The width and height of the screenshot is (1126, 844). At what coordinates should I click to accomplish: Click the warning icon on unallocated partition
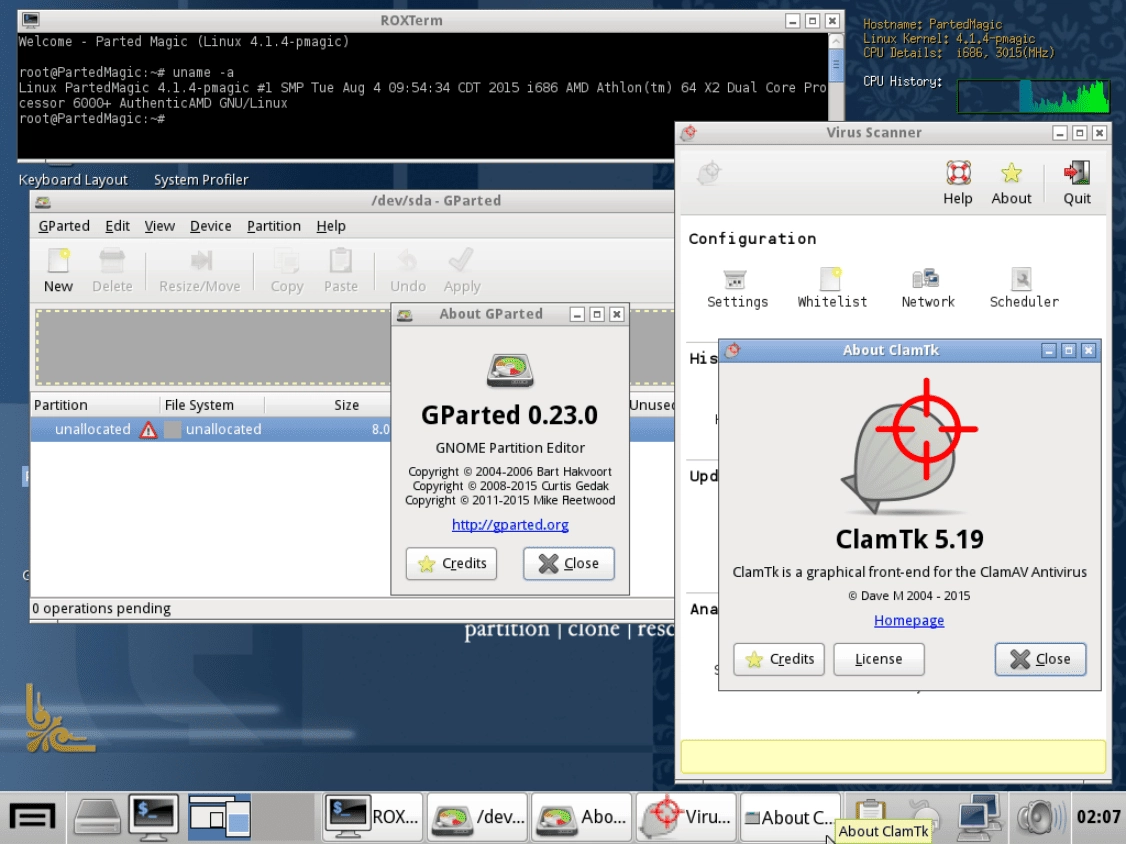(x=148, y=430)
